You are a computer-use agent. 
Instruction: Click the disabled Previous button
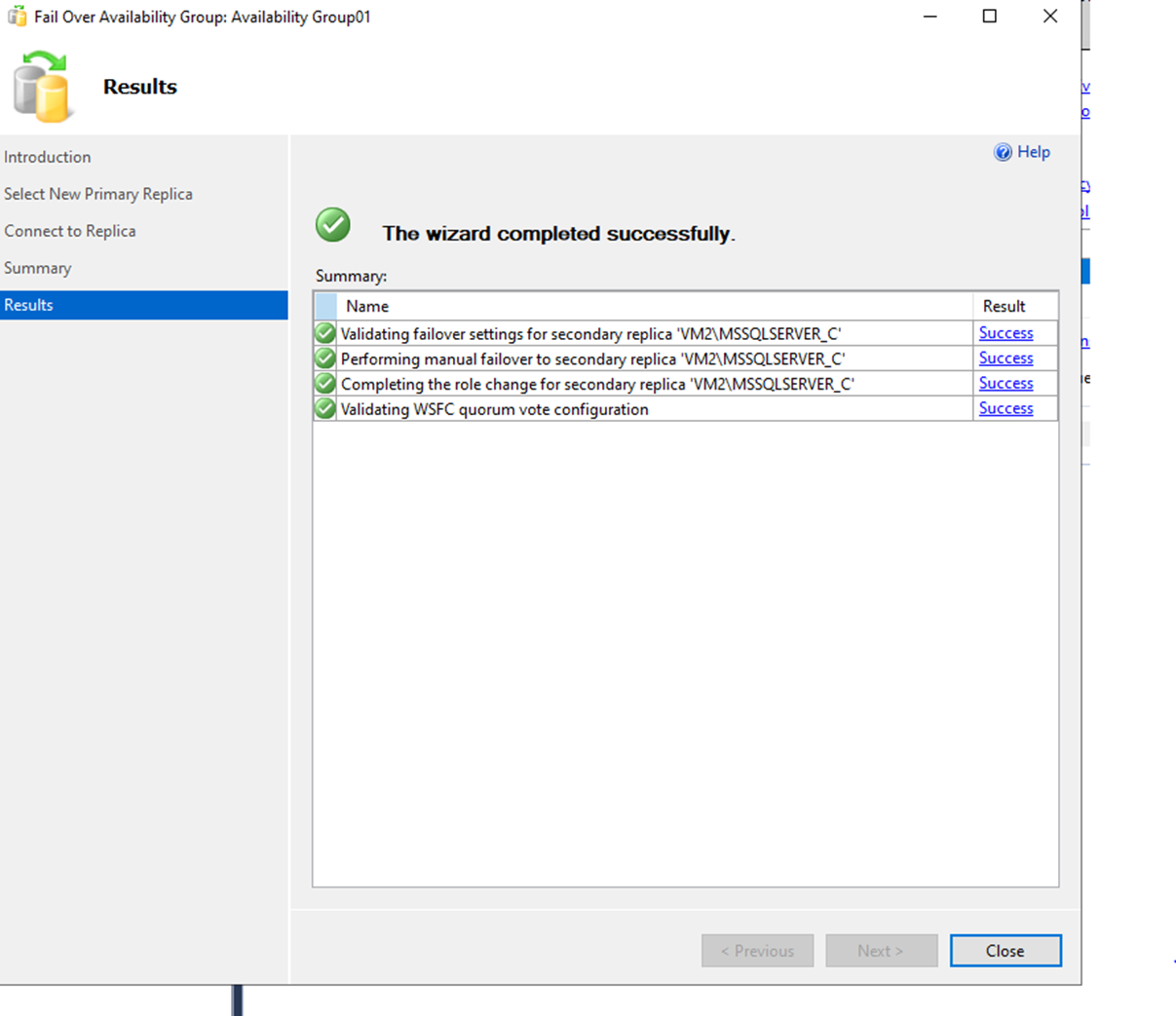click(x=757, y=951)
